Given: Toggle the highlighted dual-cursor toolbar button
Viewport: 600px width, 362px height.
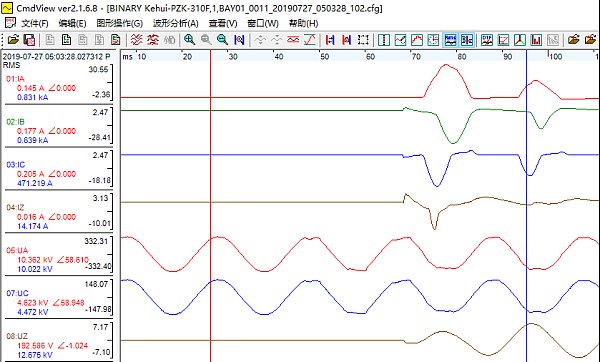Looking at the screenshot, I should pos(467,39).
